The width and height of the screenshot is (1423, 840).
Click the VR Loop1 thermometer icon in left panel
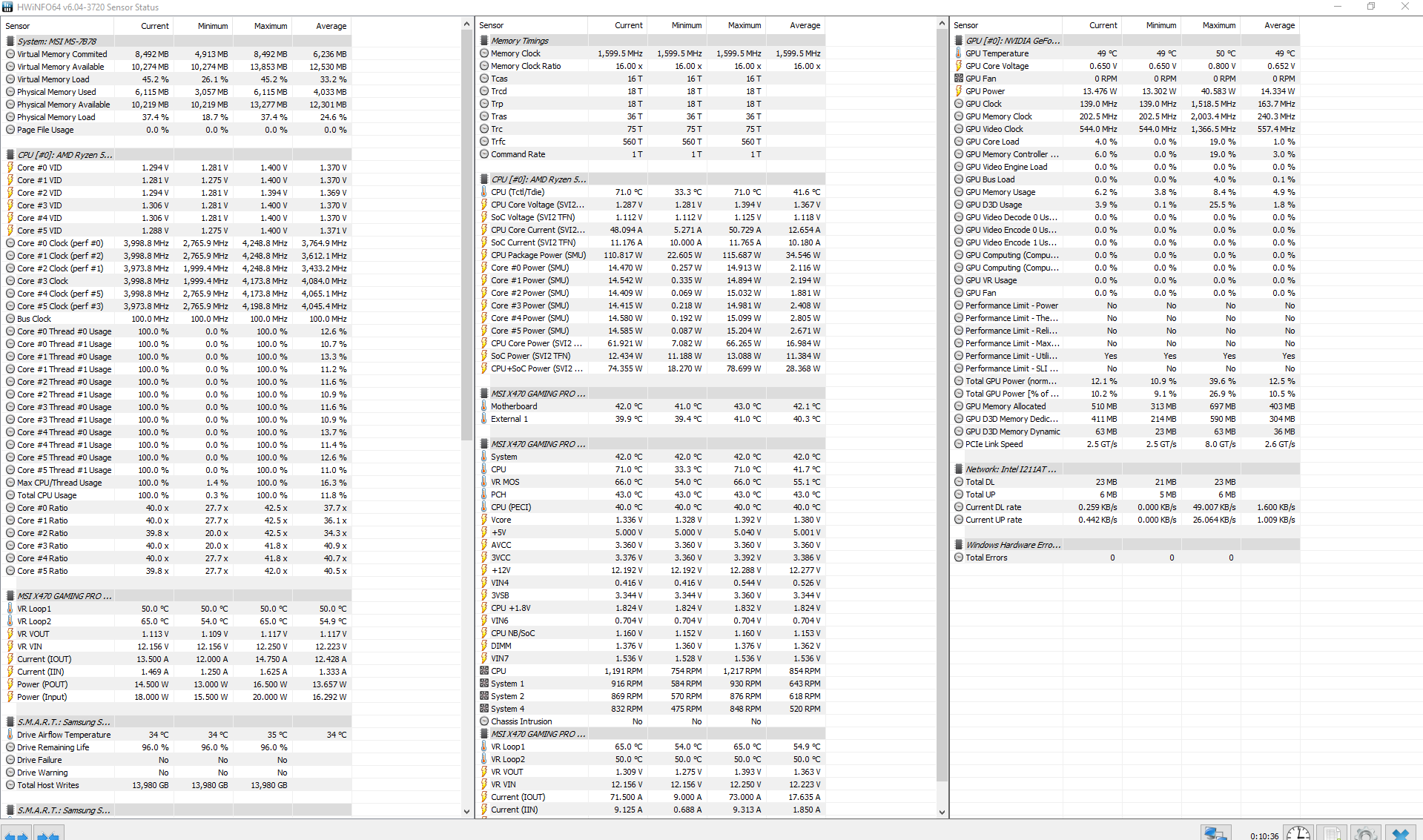pyautogui.click(x=10, y=609)
